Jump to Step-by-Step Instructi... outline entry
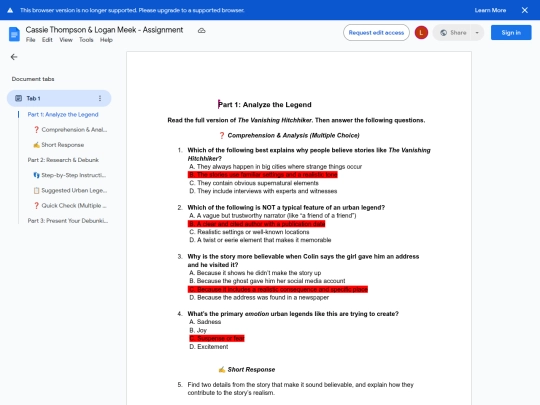Image resolution: width=540 pixels, height=405 pixels. pos(70,175)
